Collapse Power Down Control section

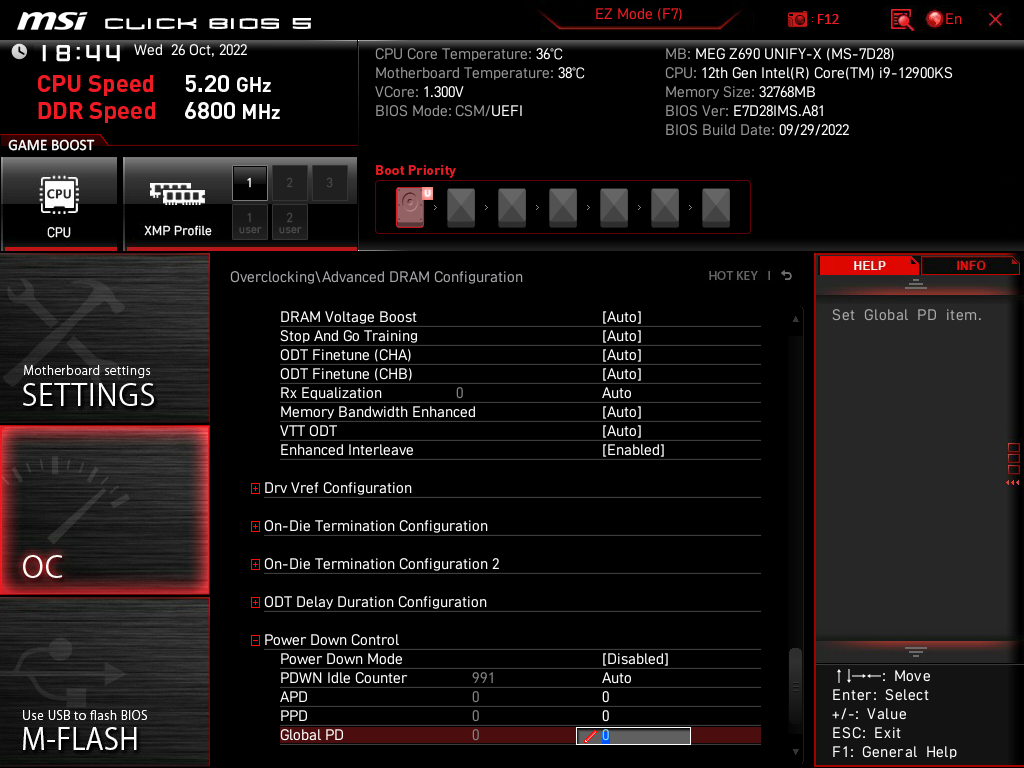pos(255,641)
